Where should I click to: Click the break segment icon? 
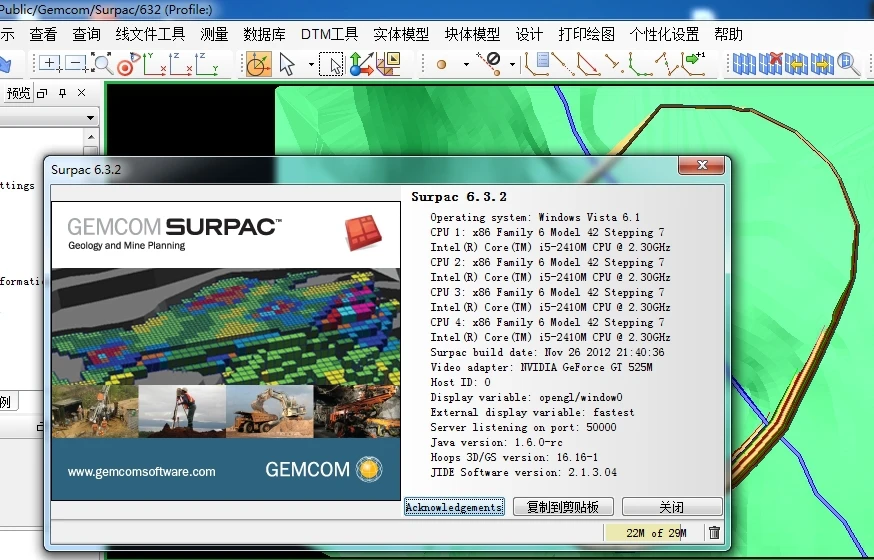tap(614, 65)
